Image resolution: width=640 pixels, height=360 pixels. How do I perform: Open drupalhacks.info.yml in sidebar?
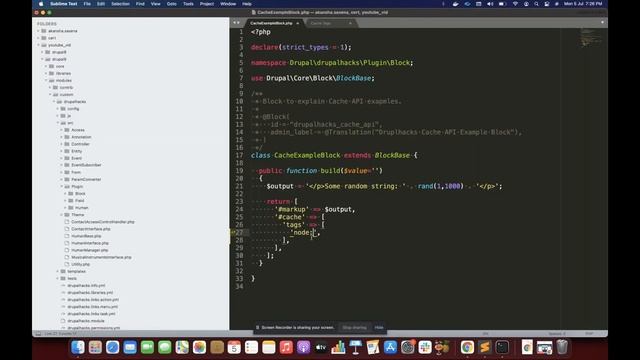click(86, 286)
